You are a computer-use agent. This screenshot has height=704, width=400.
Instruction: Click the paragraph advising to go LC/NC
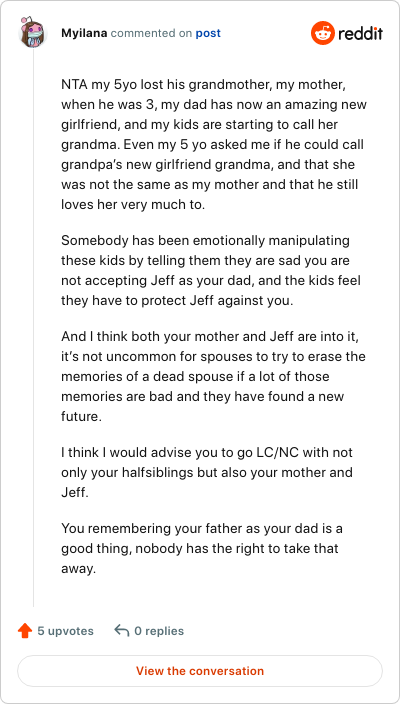(207, 472)
